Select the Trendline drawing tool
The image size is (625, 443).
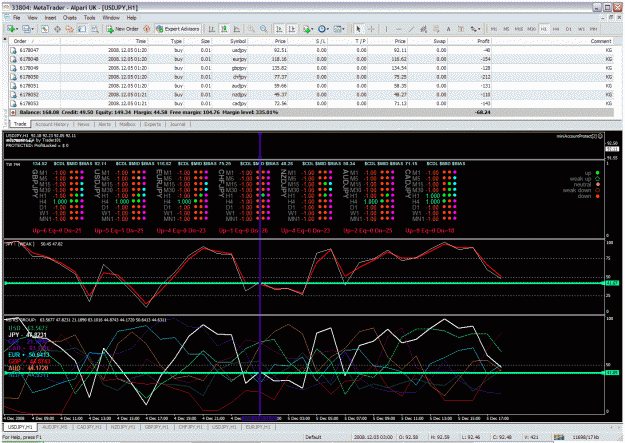click(411, 29)
